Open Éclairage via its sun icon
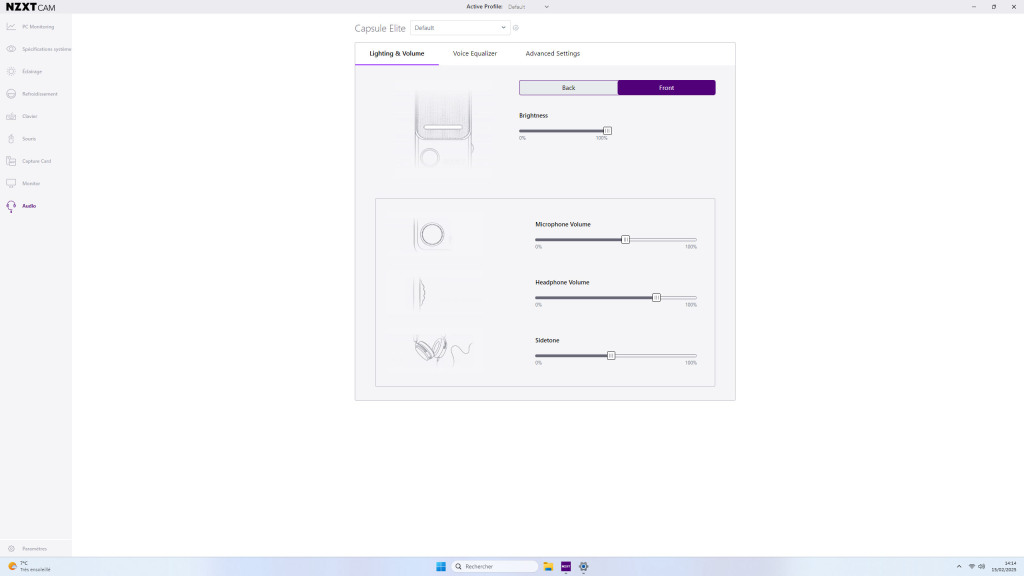Image resolution: width=1024 pixels, height=576 pixels. coord(11,71)
